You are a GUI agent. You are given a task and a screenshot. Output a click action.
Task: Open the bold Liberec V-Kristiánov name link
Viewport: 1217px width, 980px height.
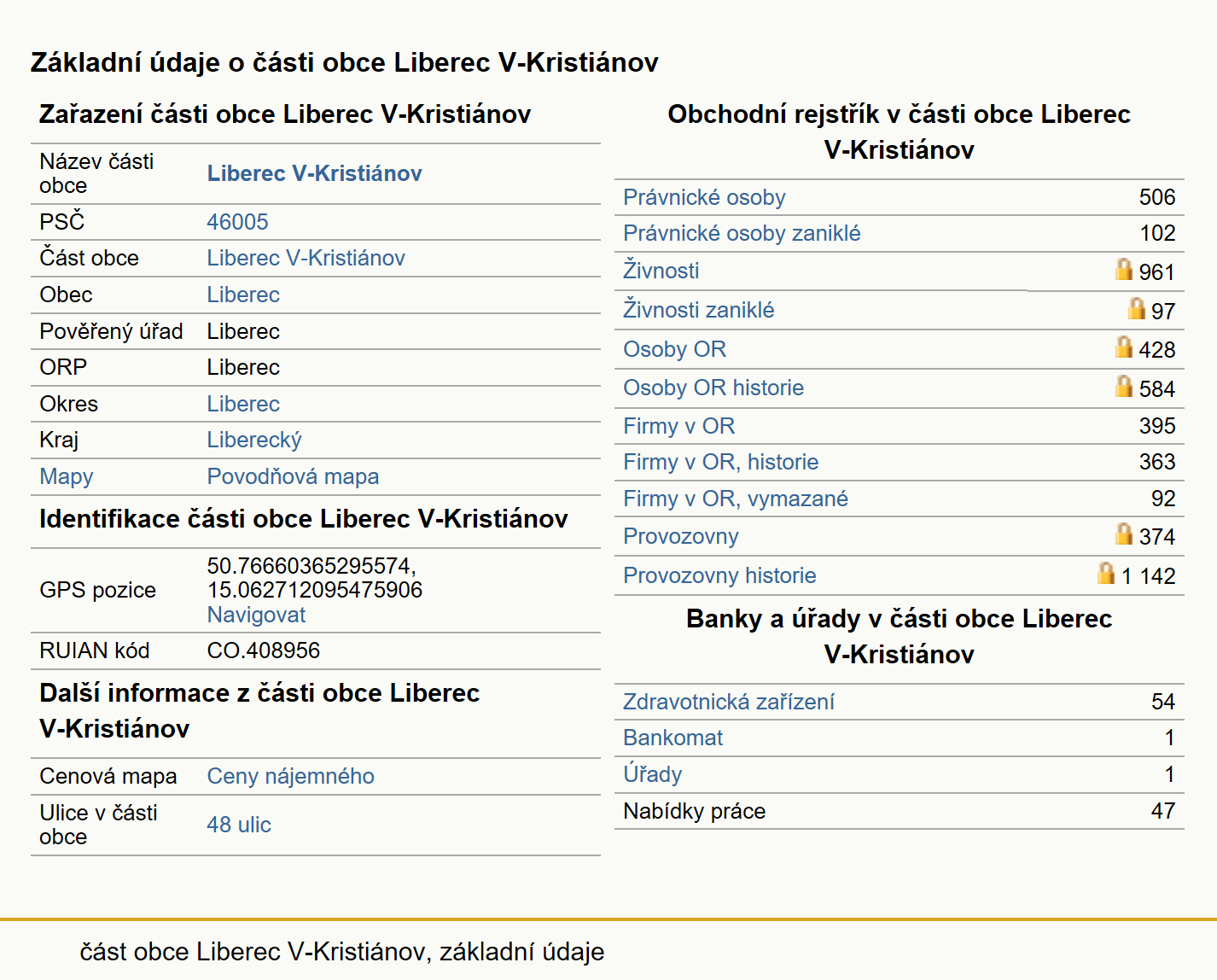point(314,173)
